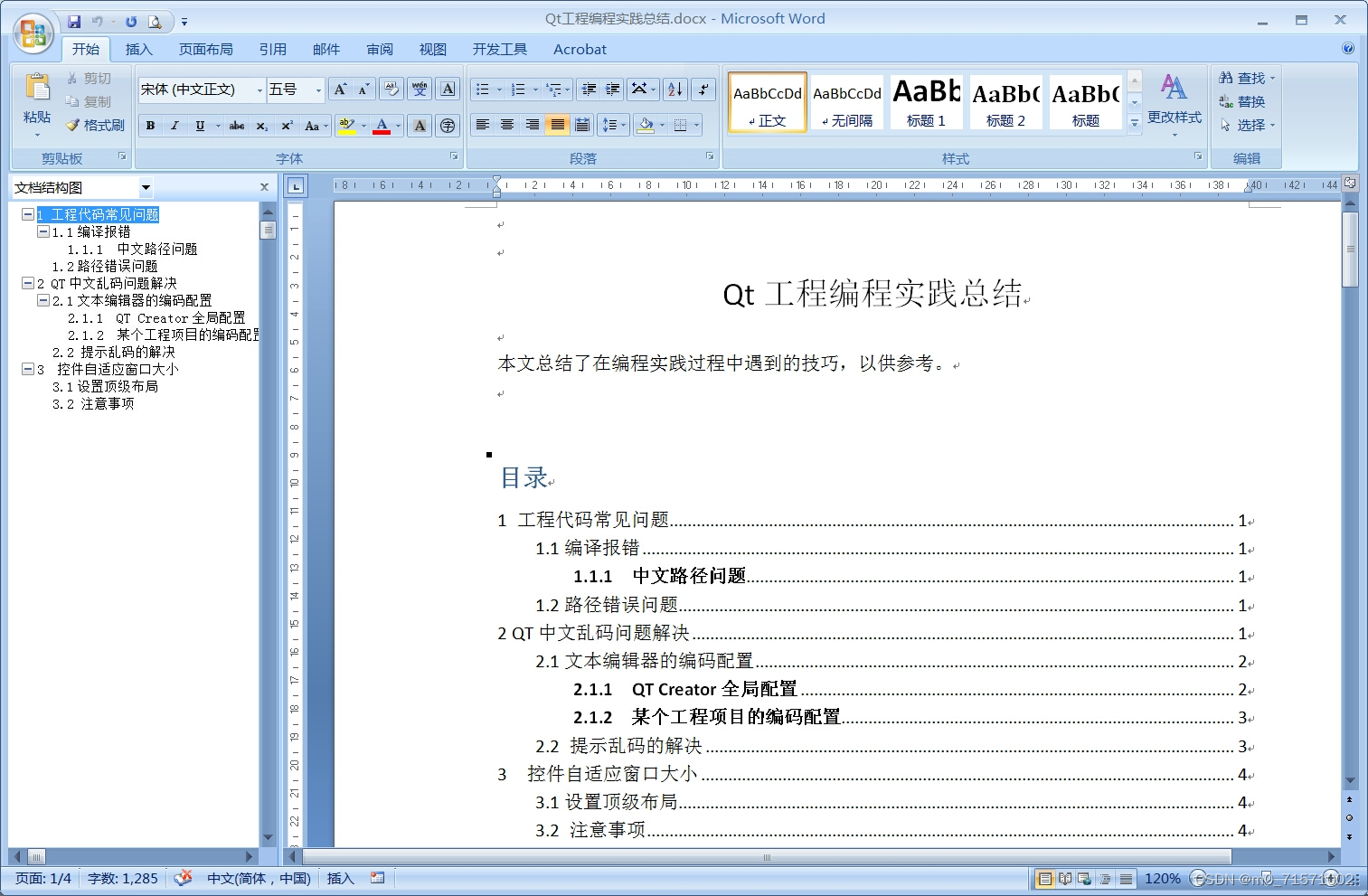Toggle Center alignment
The height and width of the screenshot is (896, 1368).
click(507, 125)
